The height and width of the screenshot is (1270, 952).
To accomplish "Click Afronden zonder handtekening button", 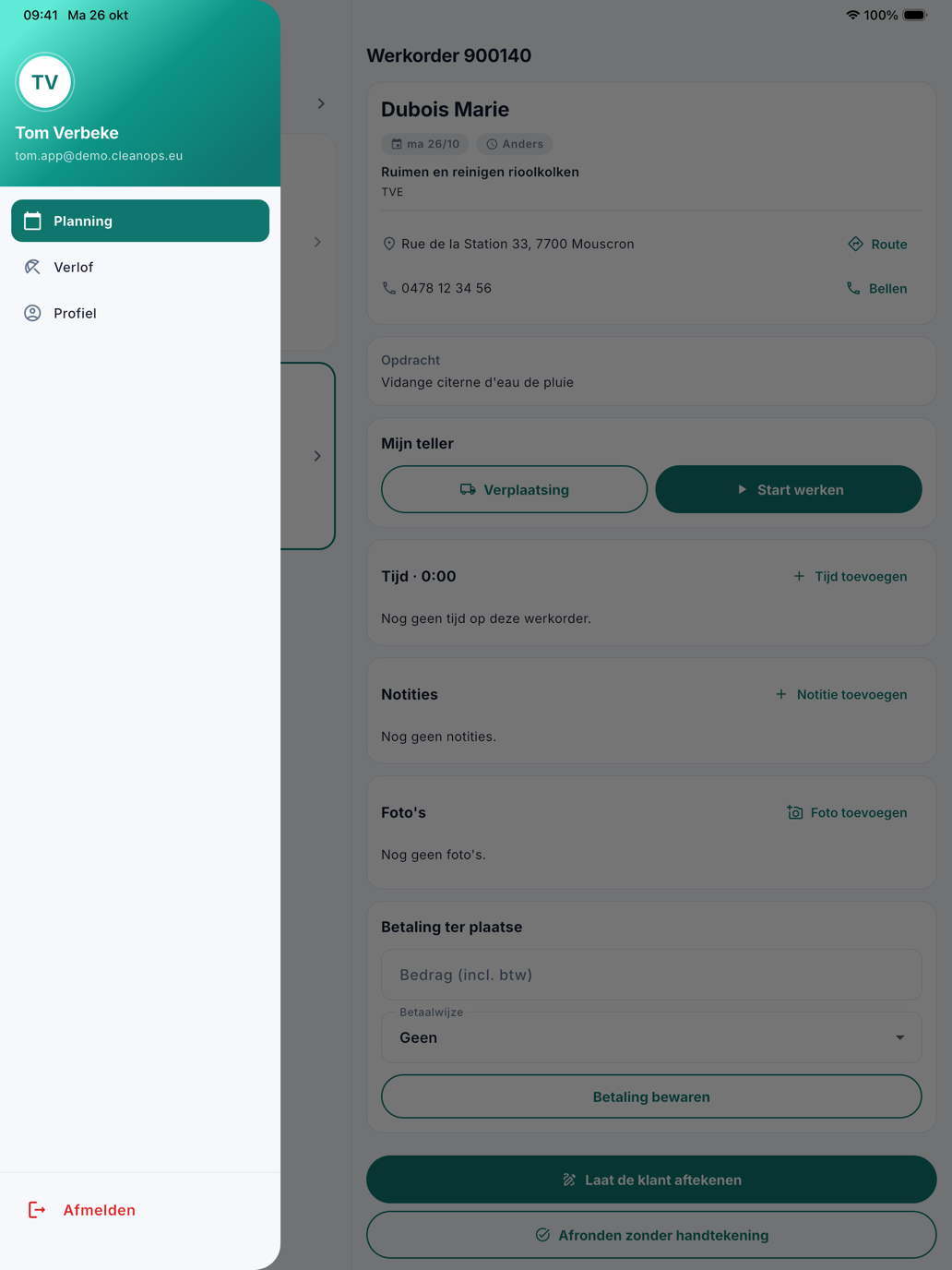I will (x=651, y=1235).
